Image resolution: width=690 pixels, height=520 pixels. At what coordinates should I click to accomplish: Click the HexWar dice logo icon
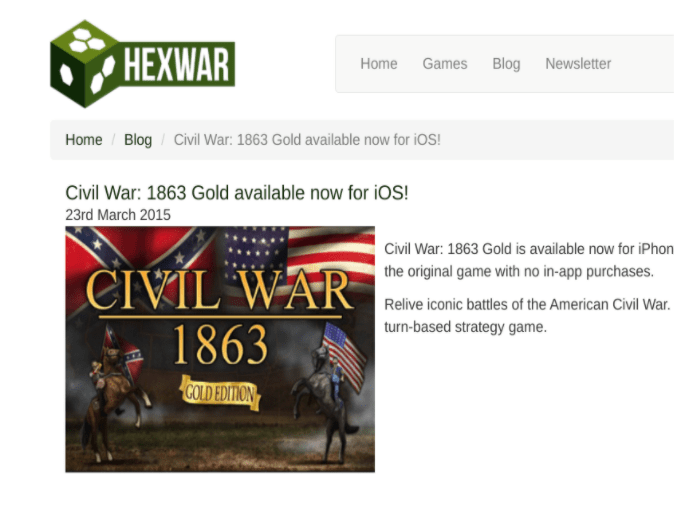(x=84, y=64)
